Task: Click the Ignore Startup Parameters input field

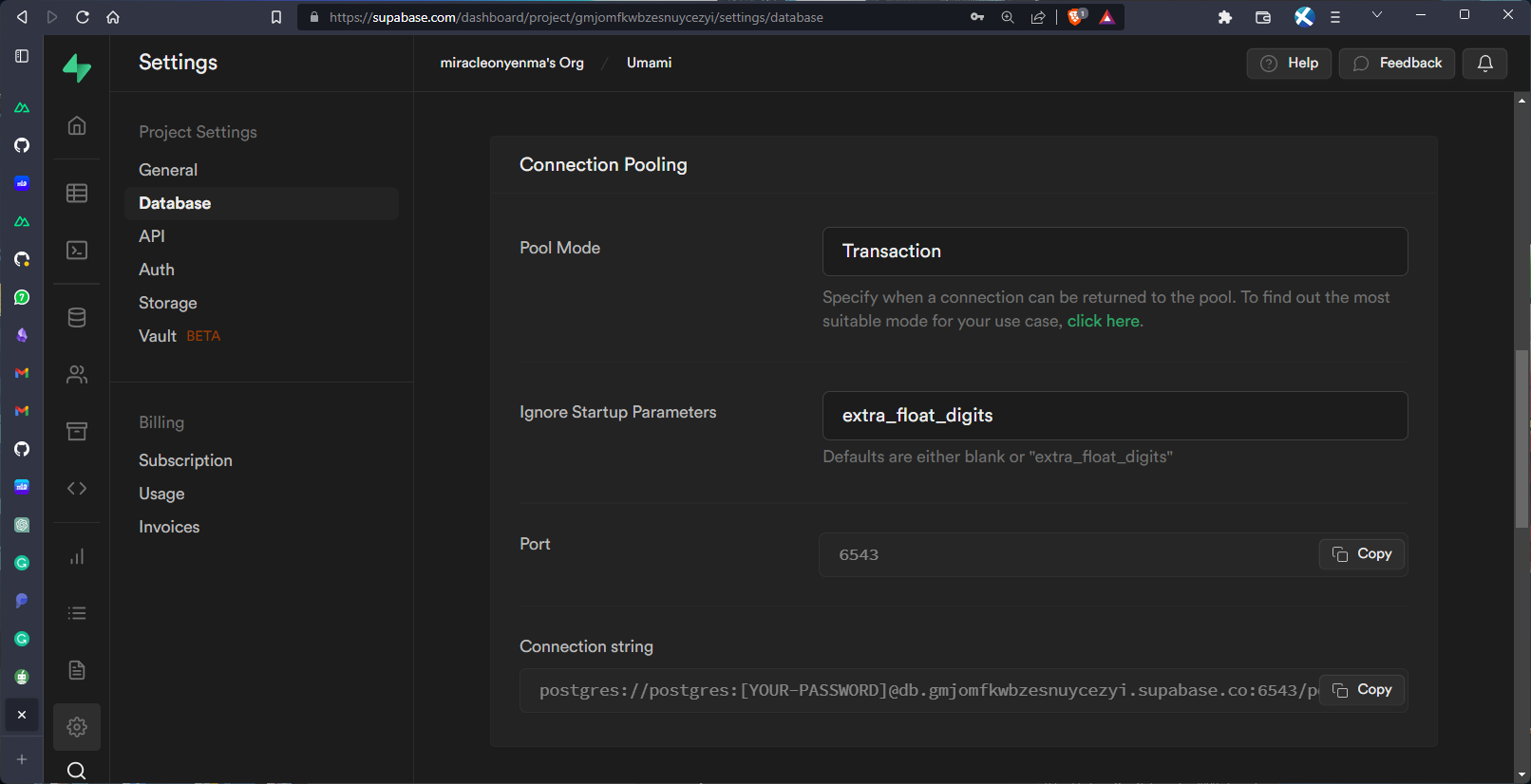Action: 1114,416
